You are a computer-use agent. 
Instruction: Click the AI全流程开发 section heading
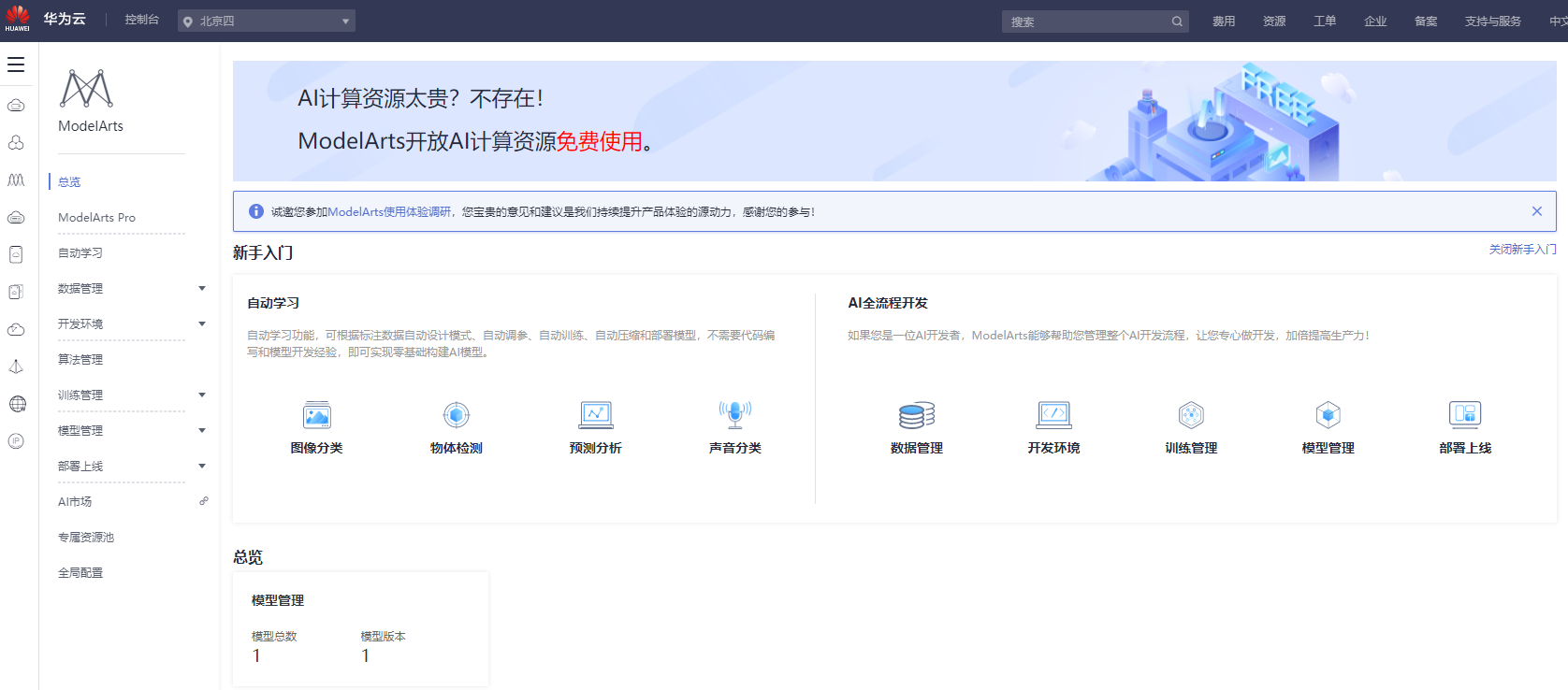point(888,303)
